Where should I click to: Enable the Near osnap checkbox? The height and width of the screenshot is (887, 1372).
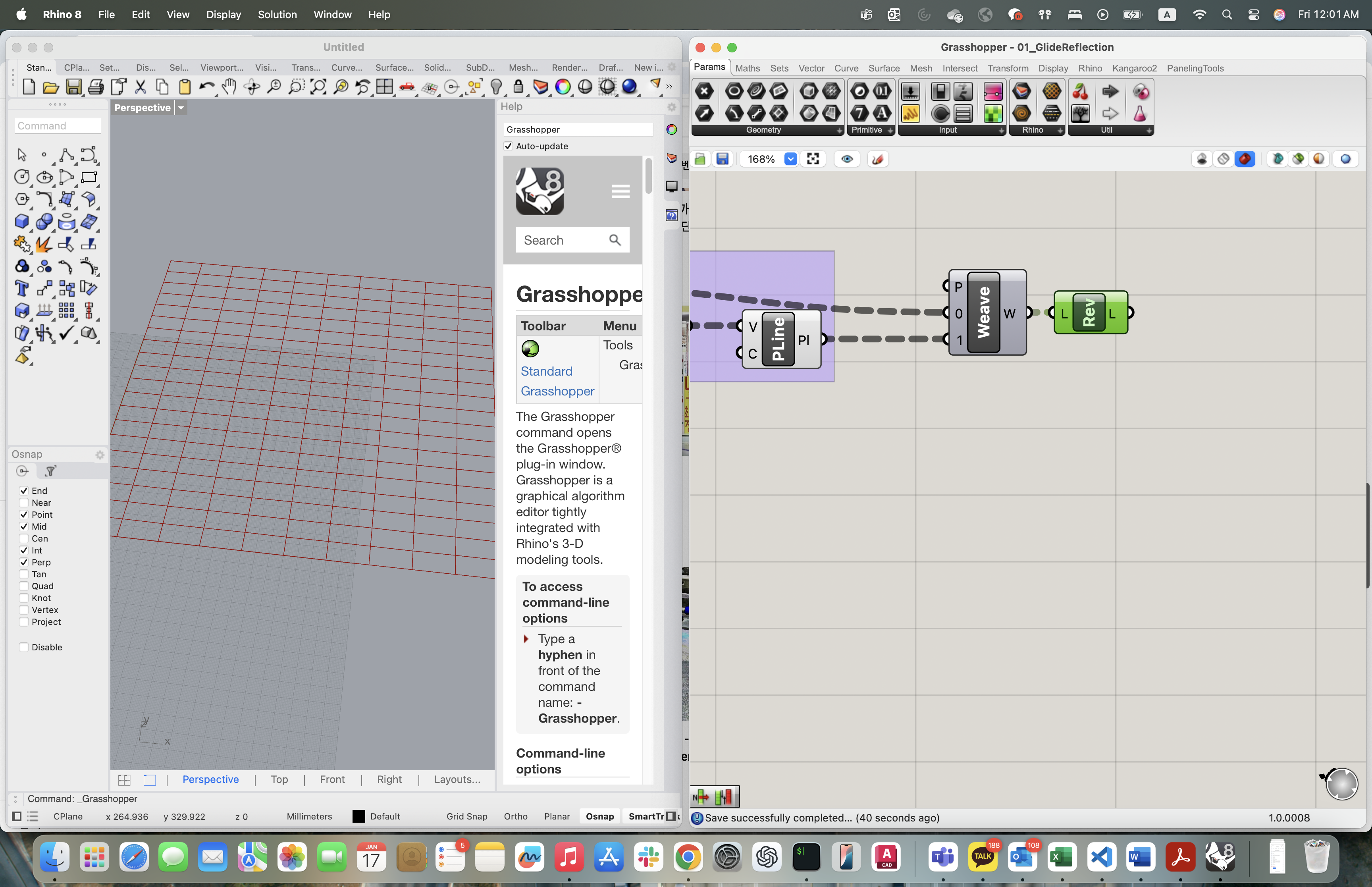tap(24, 503)
